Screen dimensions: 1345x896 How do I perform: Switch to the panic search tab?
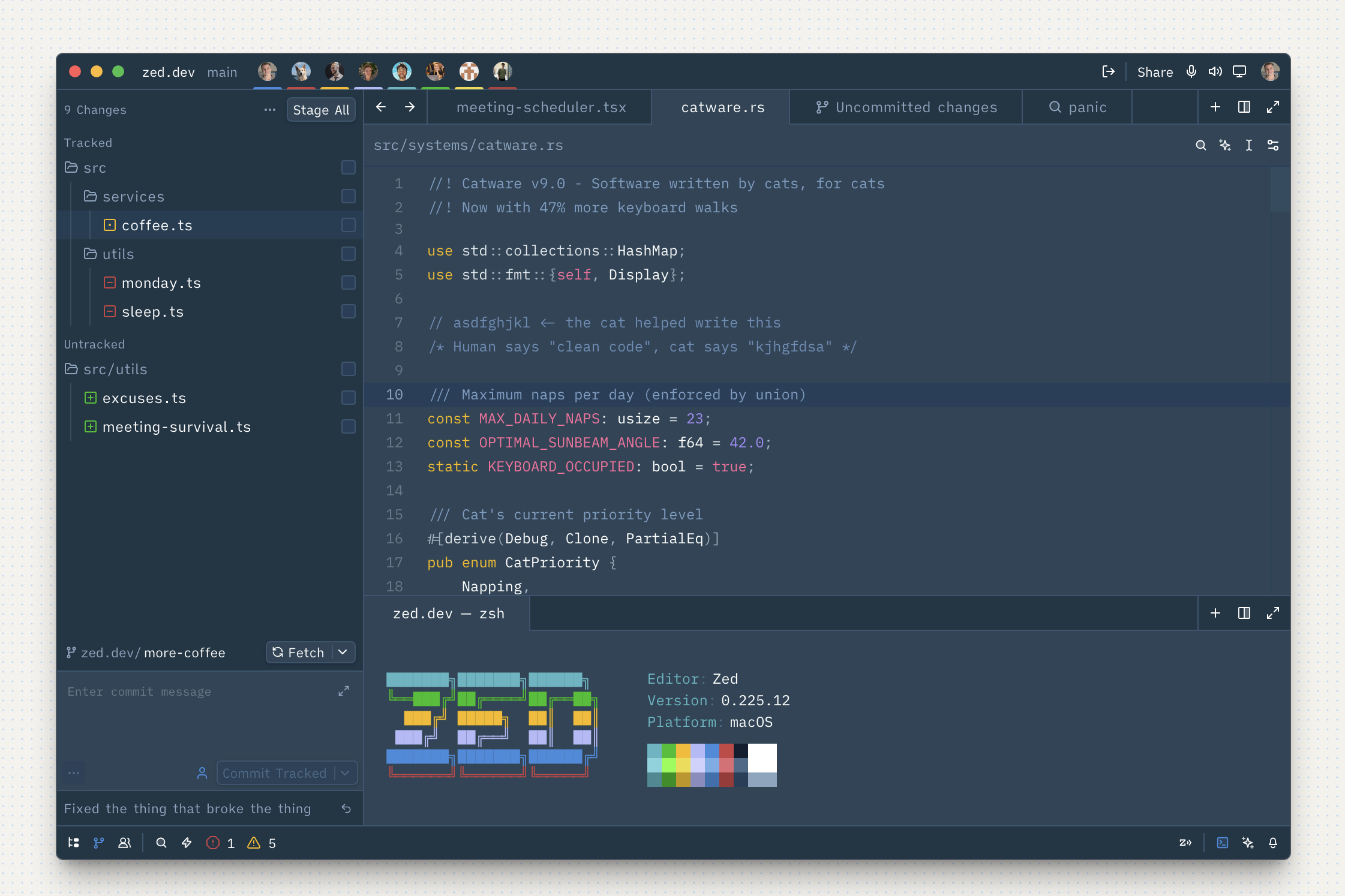[1077, 107]
